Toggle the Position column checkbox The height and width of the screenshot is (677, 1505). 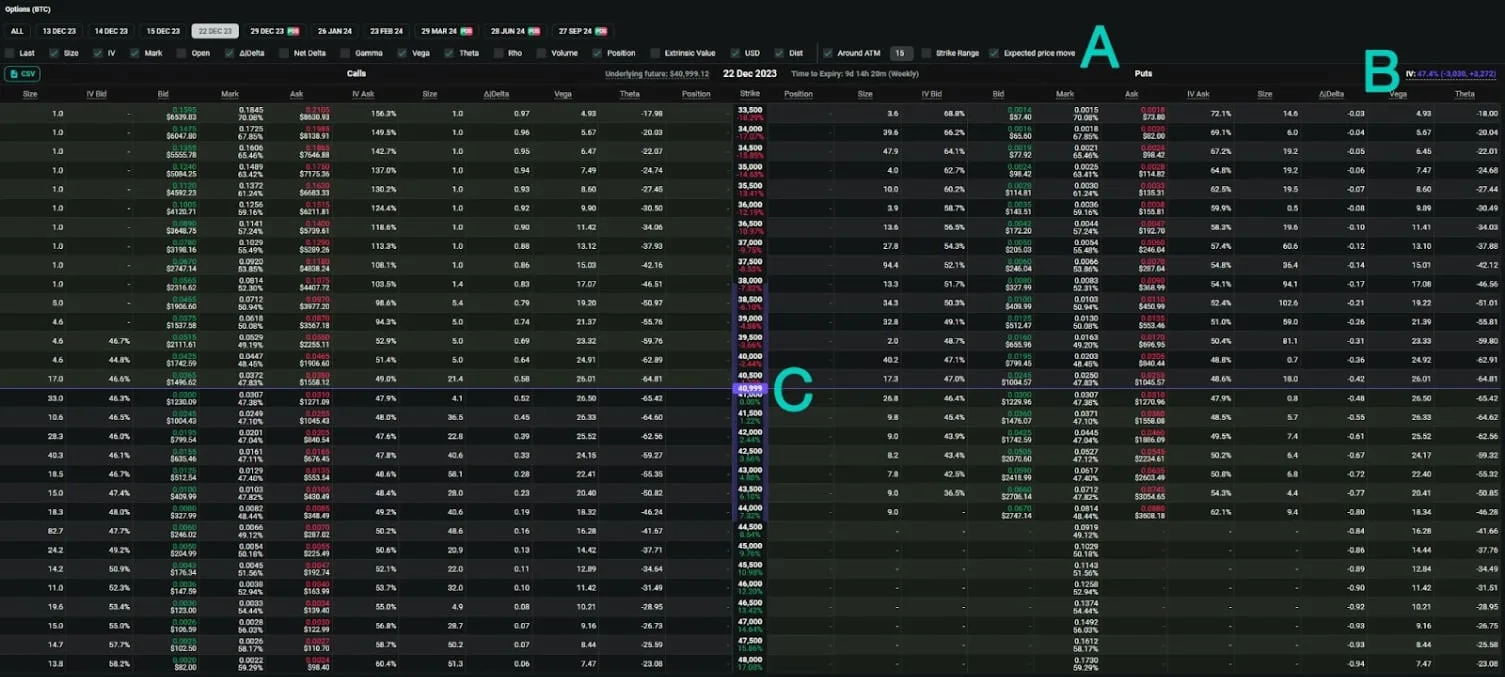point(597,53)
